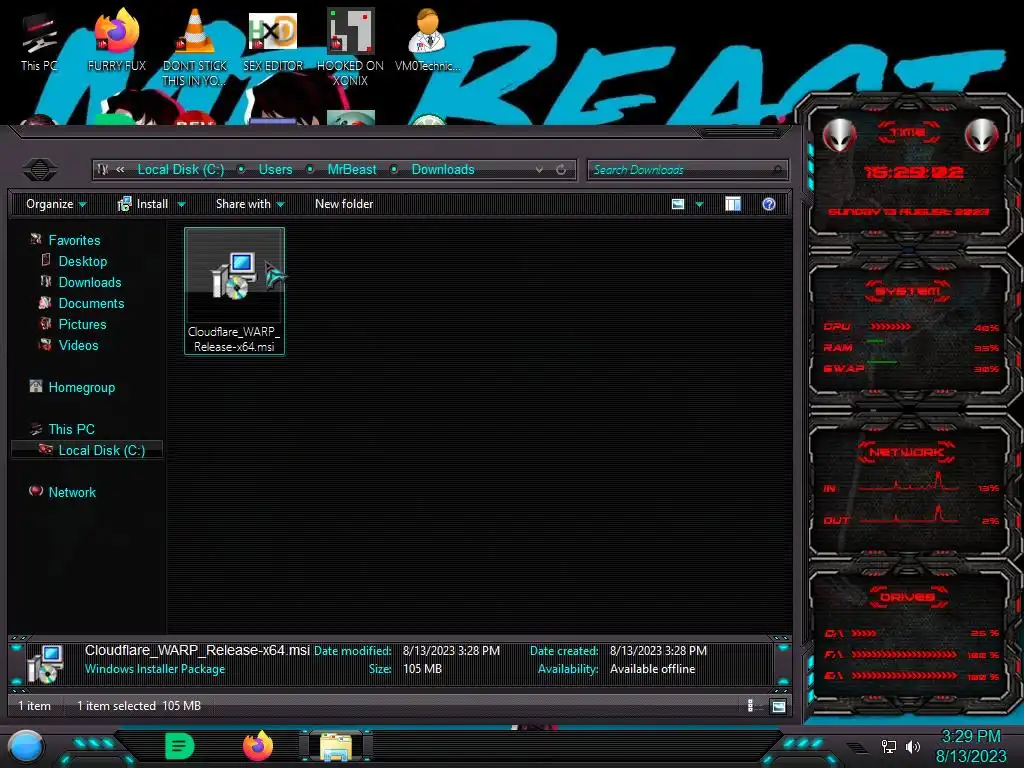The height and width of the screenshot is (768, 1024).
Task: Click the Network IN traffic graph
Action: pyautogui.click(x=908, y=481)
